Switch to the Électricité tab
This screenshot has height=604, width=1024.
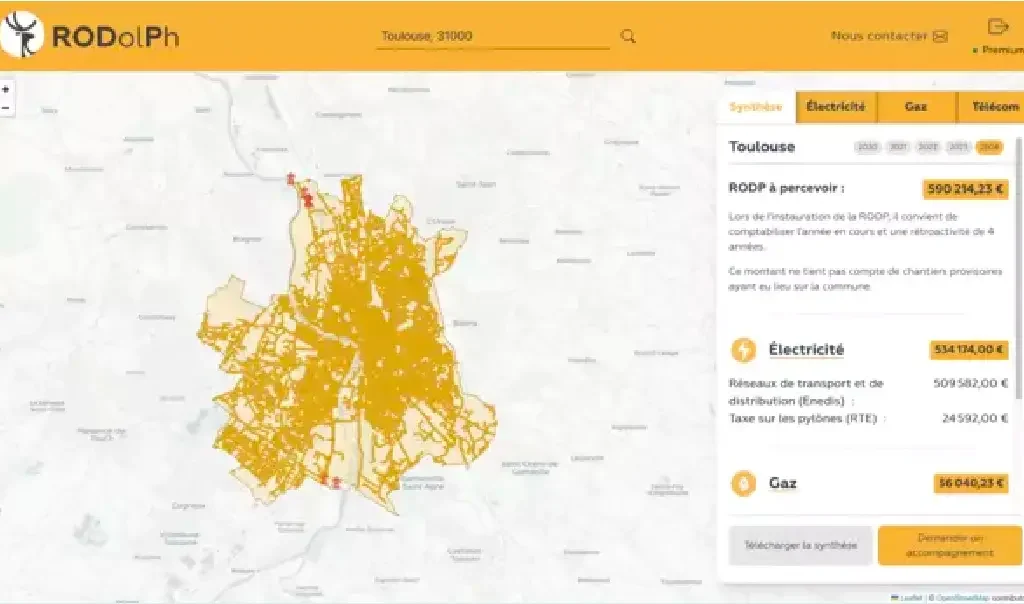836,107
